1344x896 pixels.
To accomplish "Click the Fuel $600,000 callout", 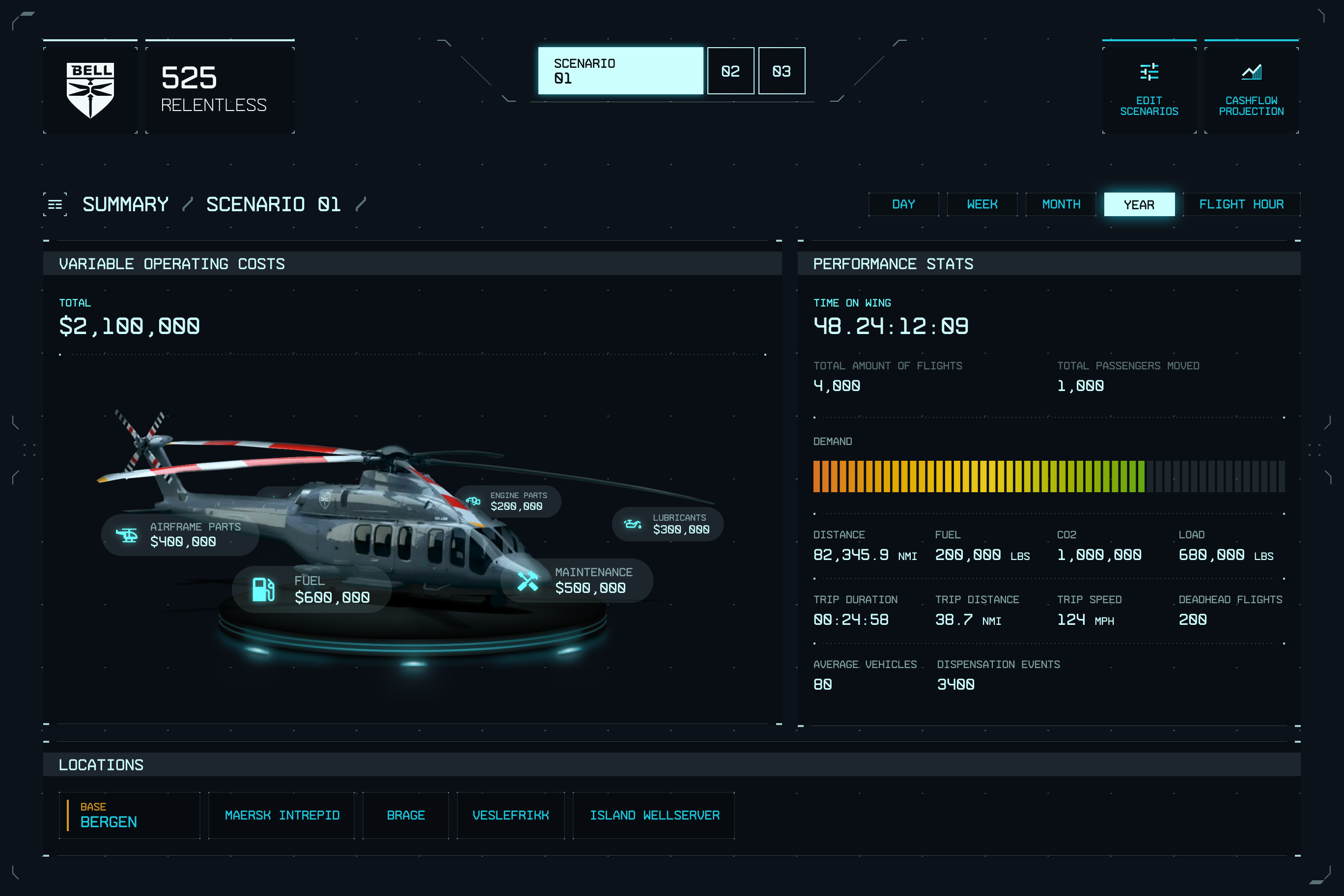I will coord(312,589).
